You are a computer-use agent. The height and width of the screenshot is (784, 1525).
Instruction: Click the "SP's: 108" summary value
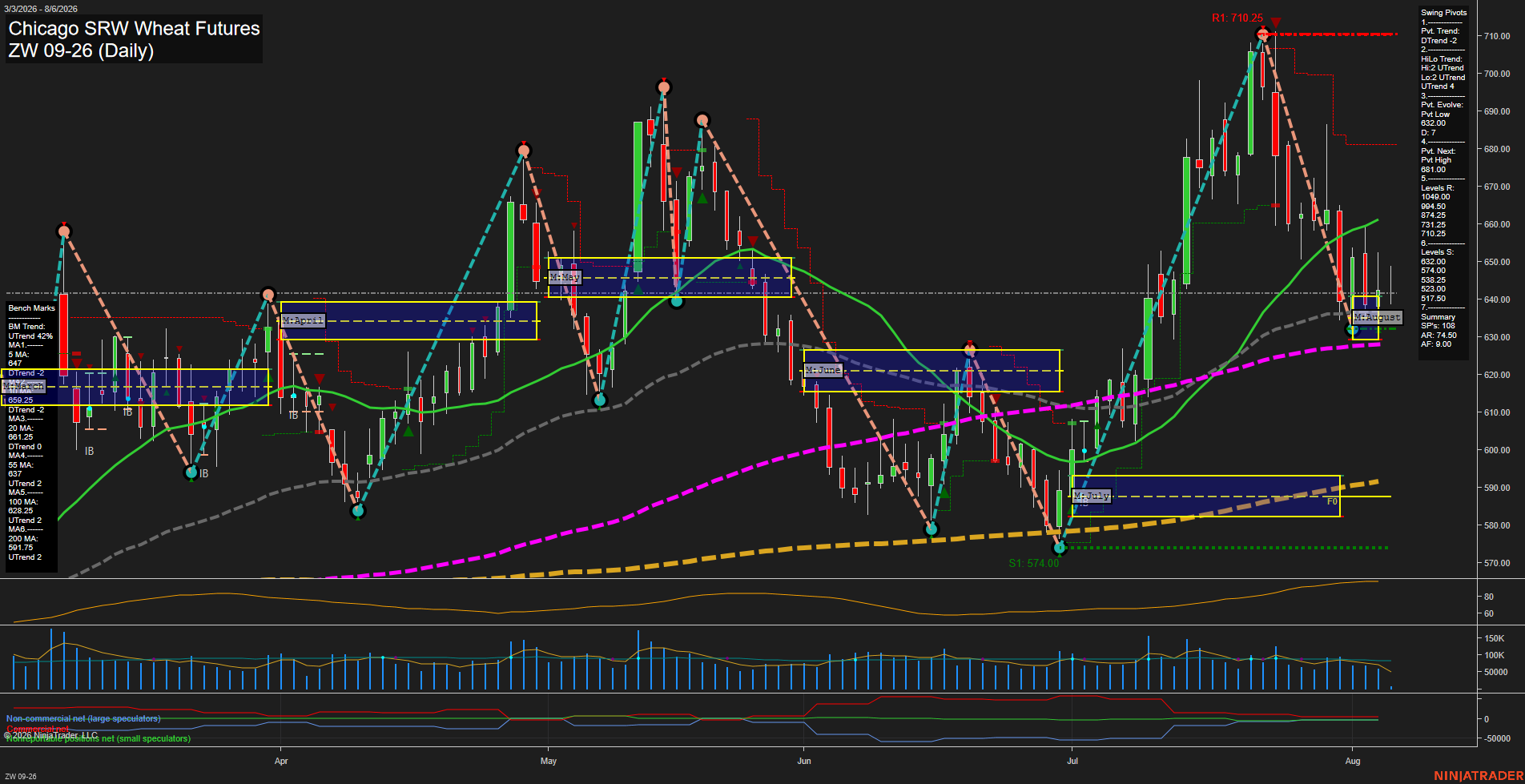pyautogui.click(x=1438, y=326)
